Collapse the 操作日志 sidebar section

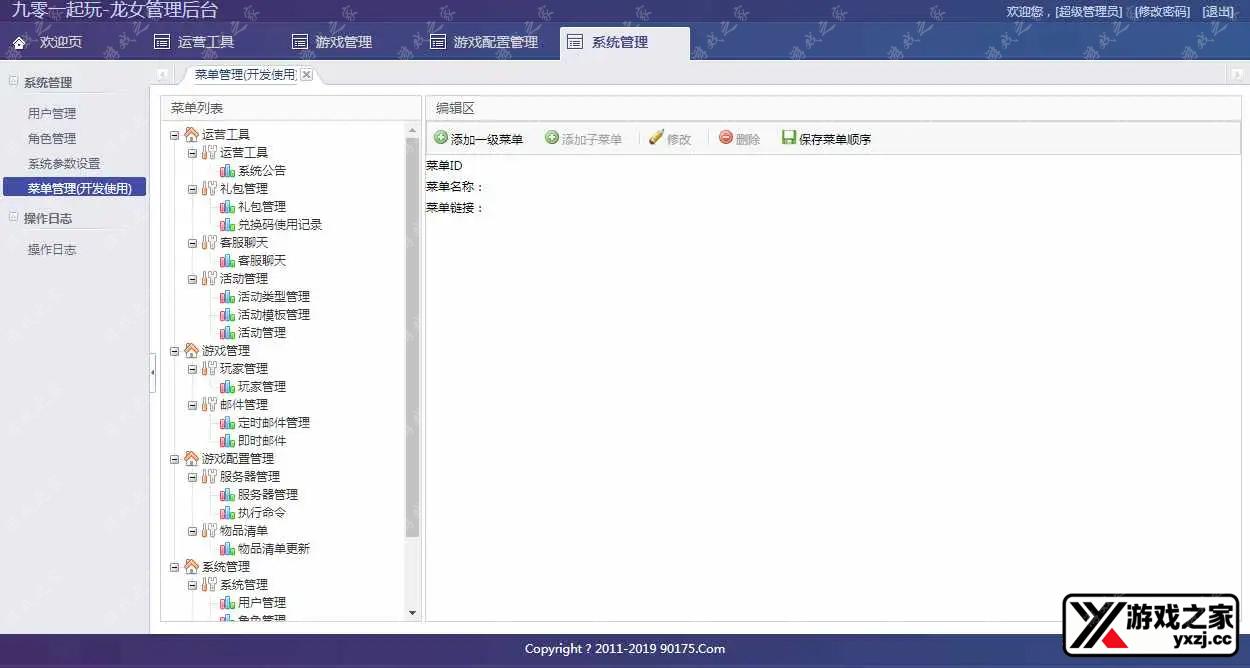coord(14,217)
